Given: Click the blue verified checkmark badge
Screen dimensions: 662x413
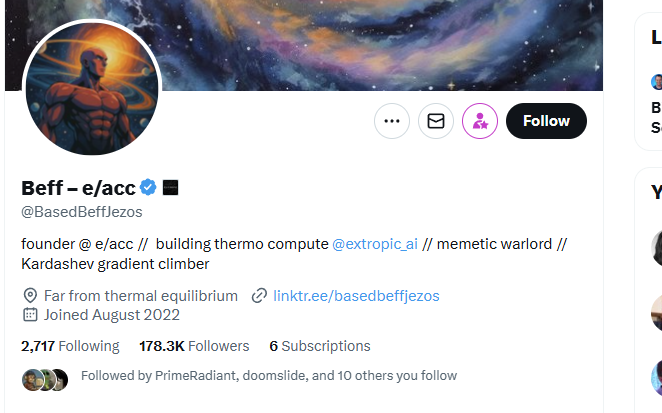Looking at the screenshot, I should click(148, 187).
